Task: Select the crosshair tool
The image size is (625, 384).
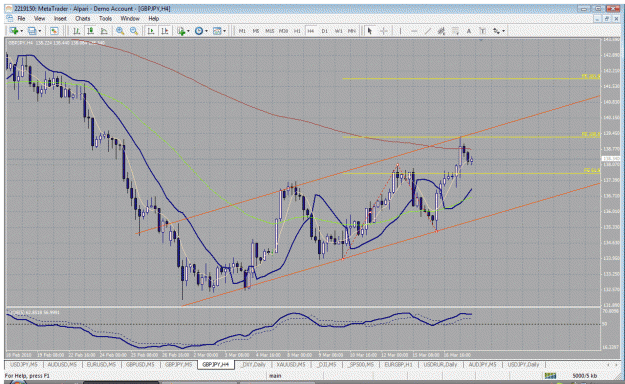Action: (383, 31)
